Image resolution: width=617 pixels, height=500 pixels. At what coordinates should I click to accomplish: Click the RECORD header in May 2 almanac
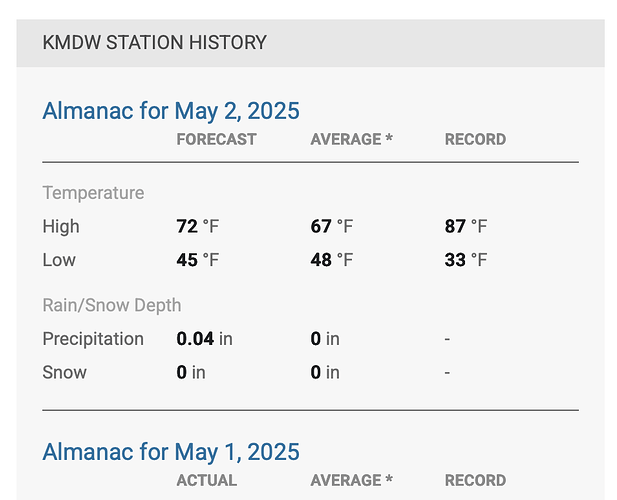click(475, 139)
